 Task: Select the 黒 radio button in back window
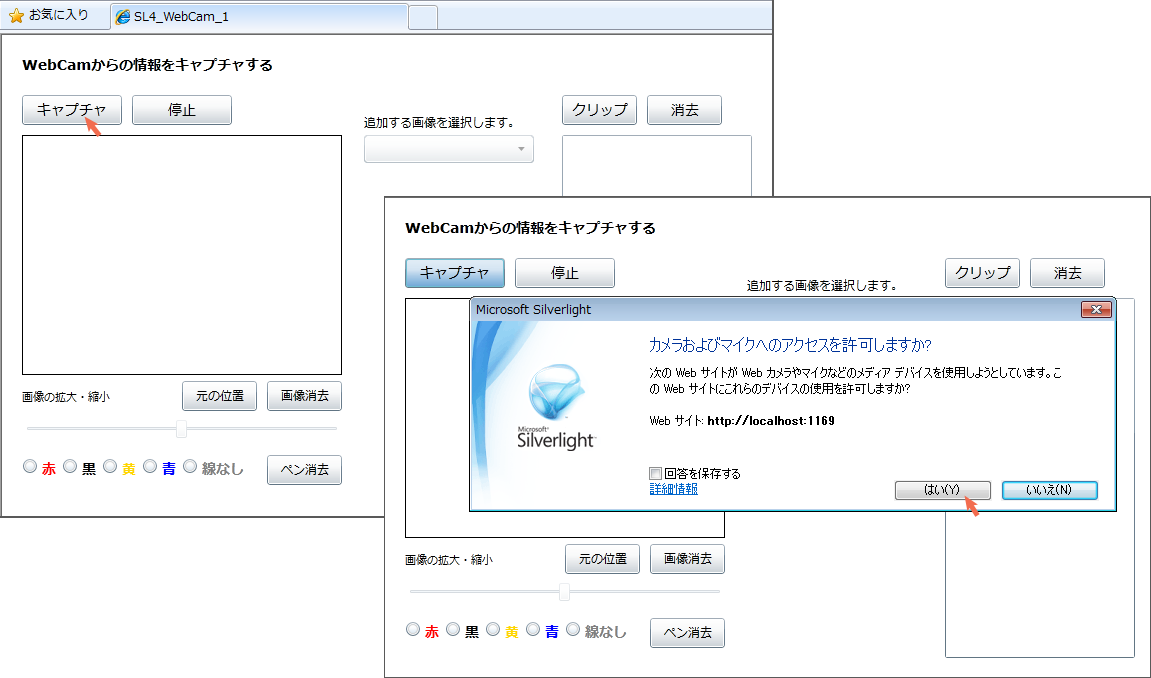70,466
